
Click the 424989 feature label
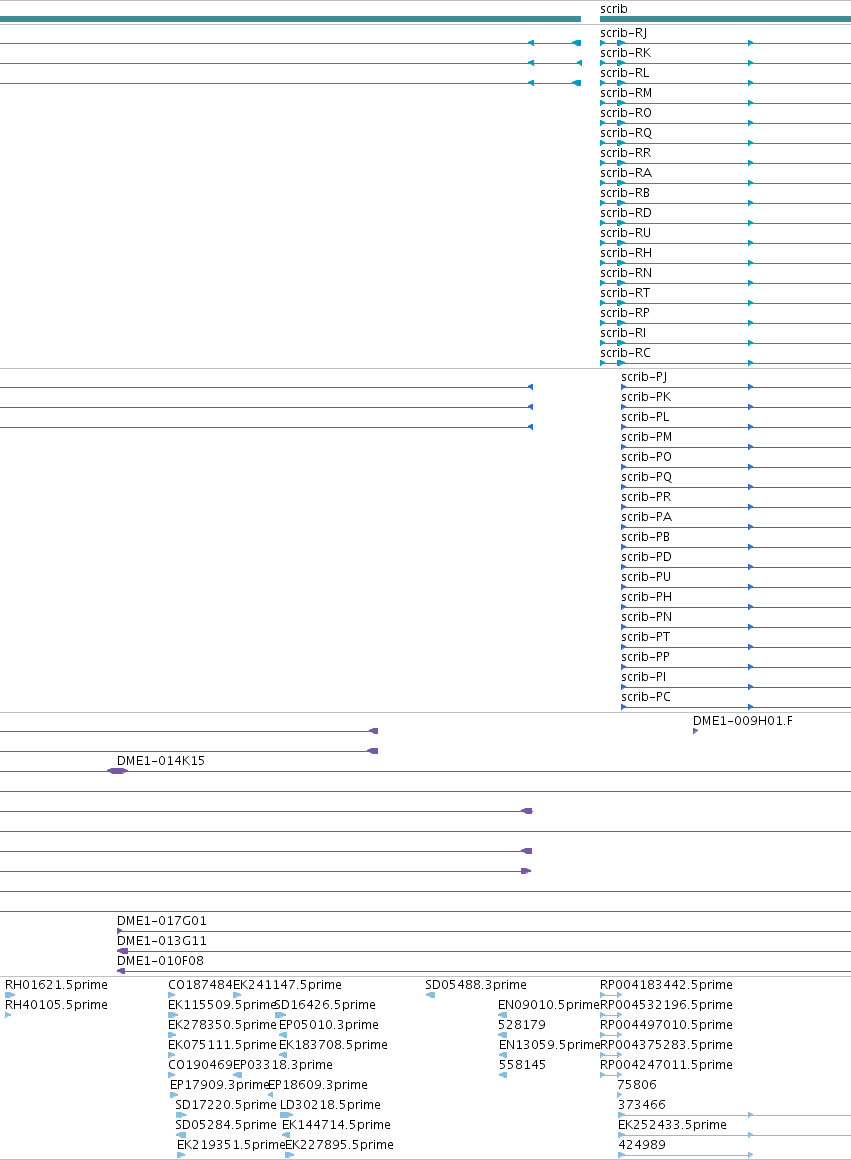pyautogui.click(x=642, y=1144)
